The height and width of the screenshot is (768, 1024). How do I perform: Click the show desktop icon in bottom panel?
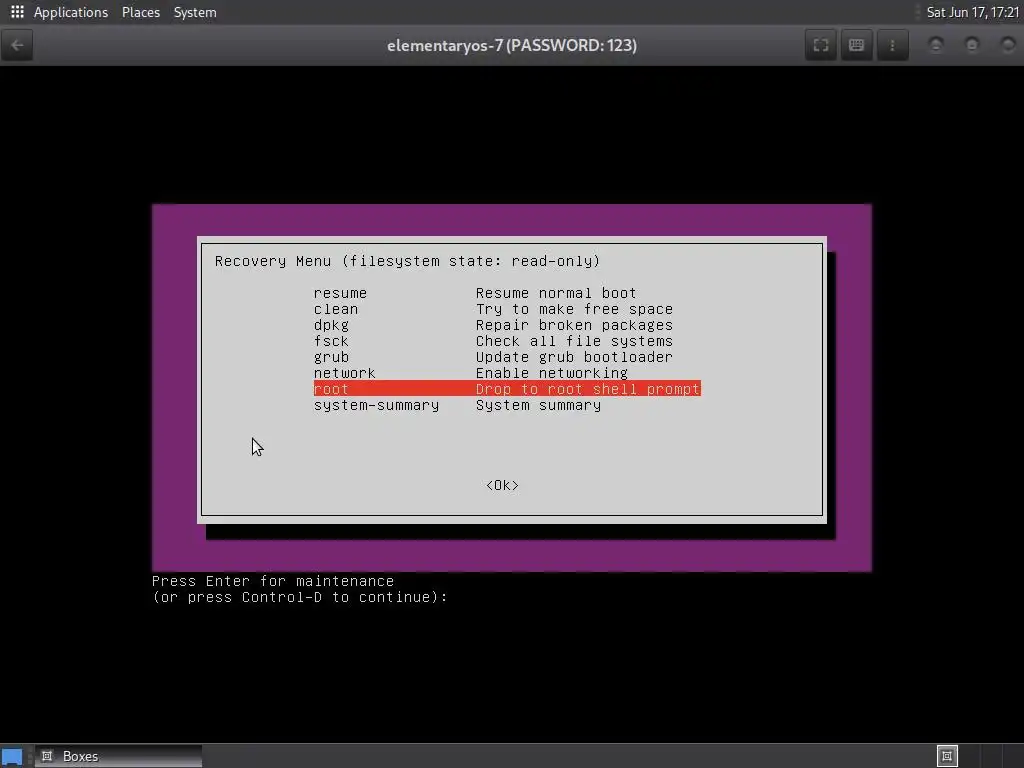tap(12, 757)
